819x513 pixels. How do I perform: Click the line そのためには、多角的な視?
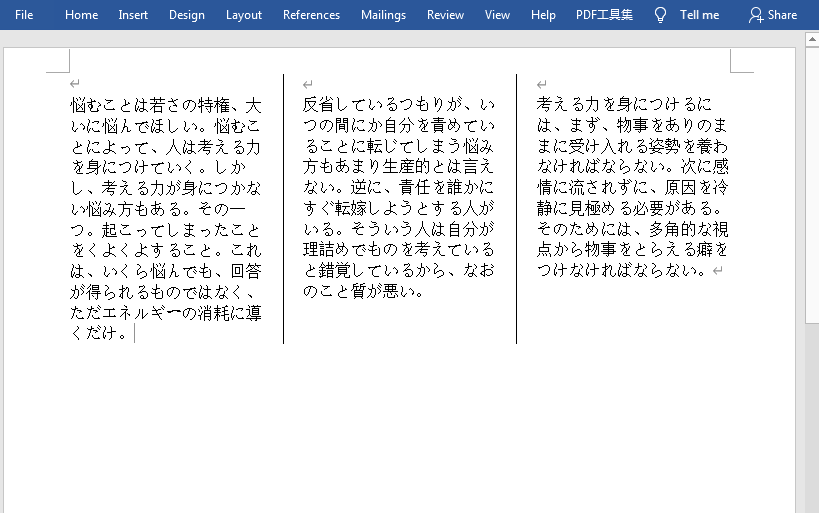tap(633, 229)
